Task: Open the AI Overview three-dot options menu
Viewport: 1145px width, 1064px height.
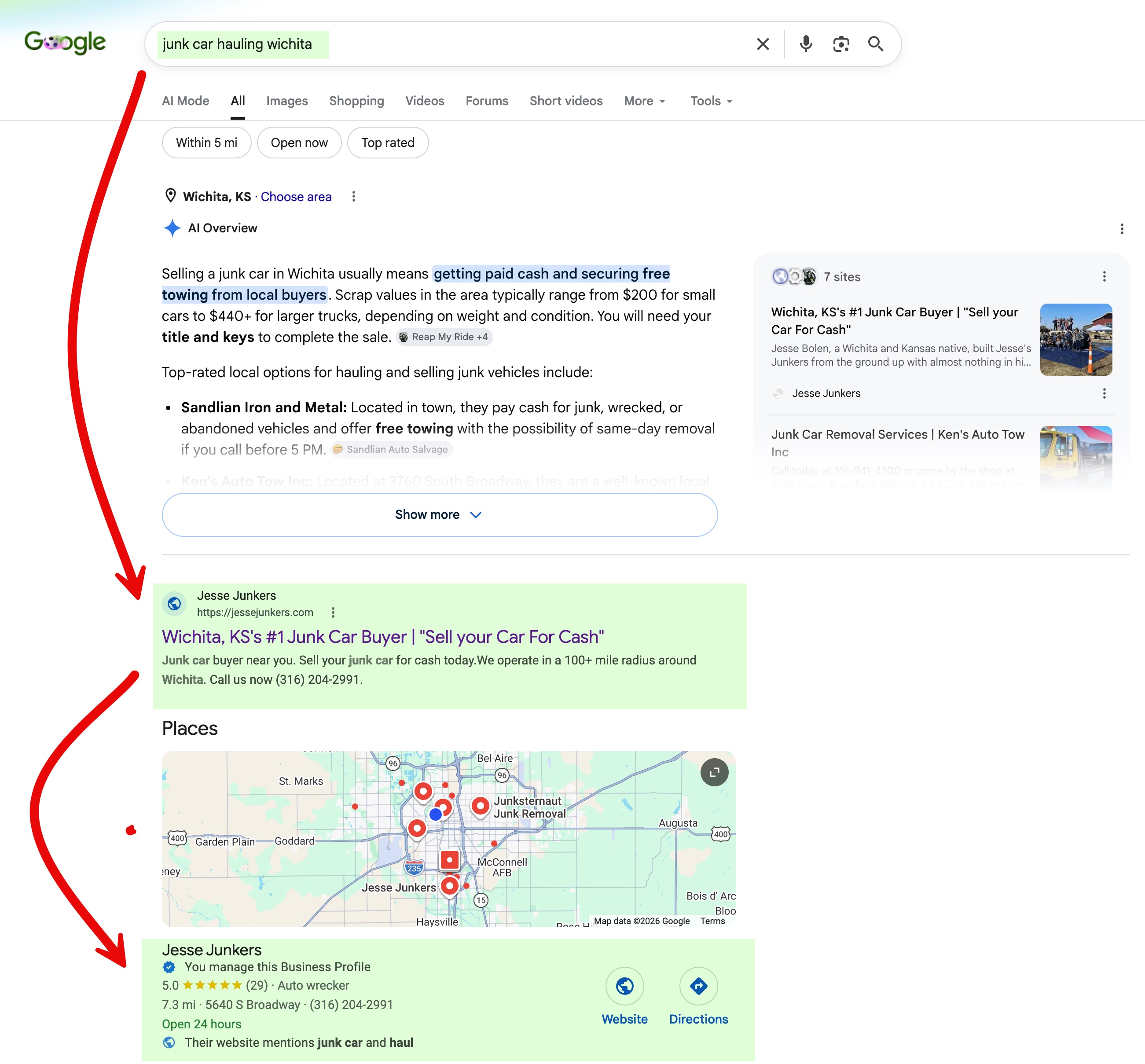Action: [1121, 229]
